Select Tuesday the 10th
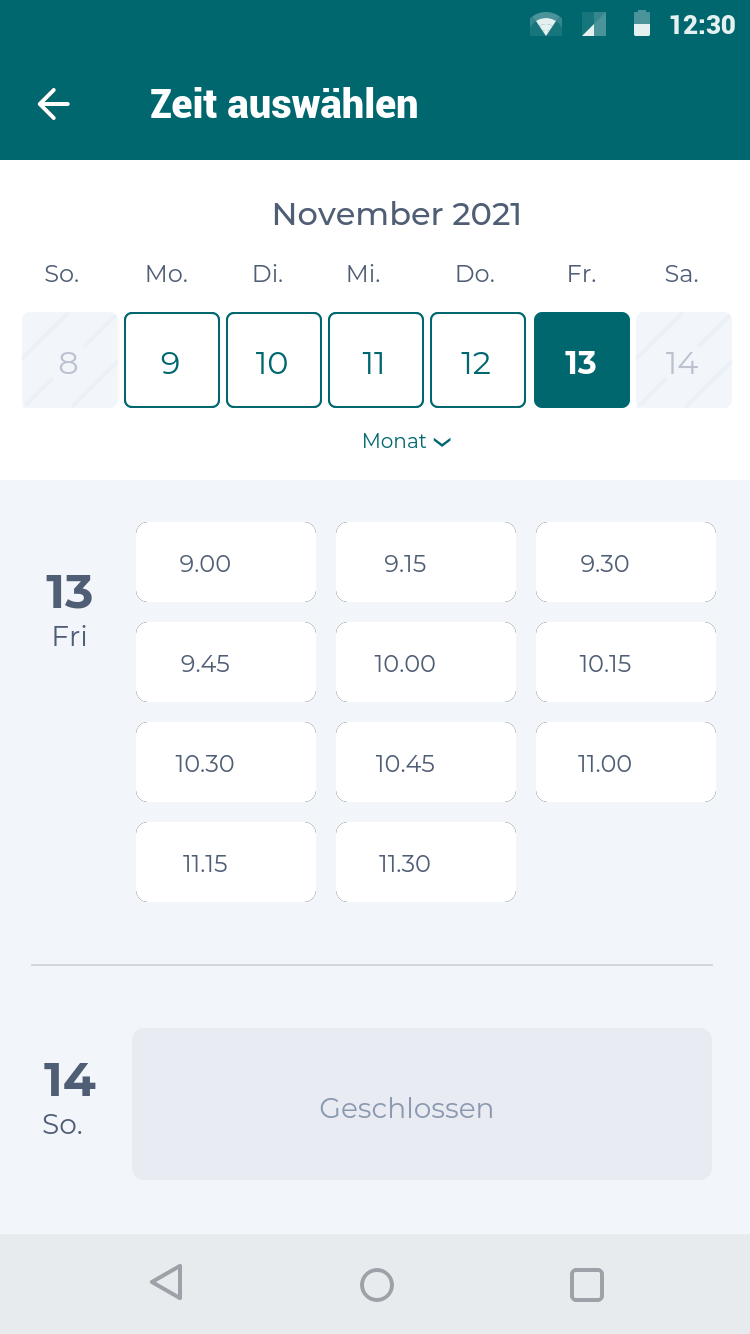The height and width of the screenshot is (1334, 750). (274, 360)
